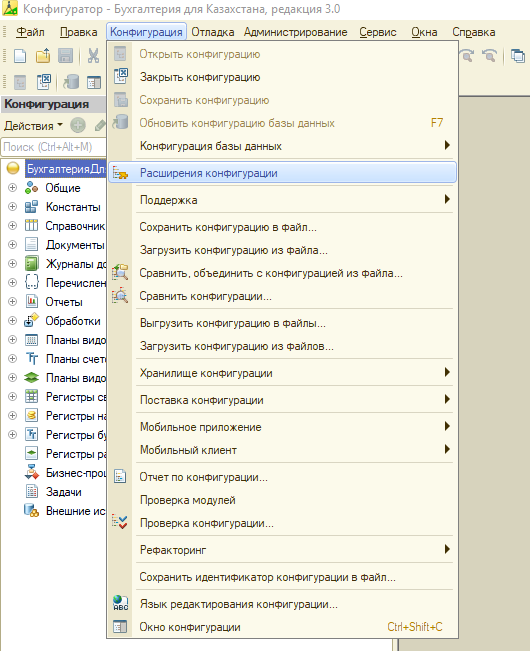The image size is (530, 651).
Task: Open the Мобильный клиент submenu
Action: click(x=283, y=450)
